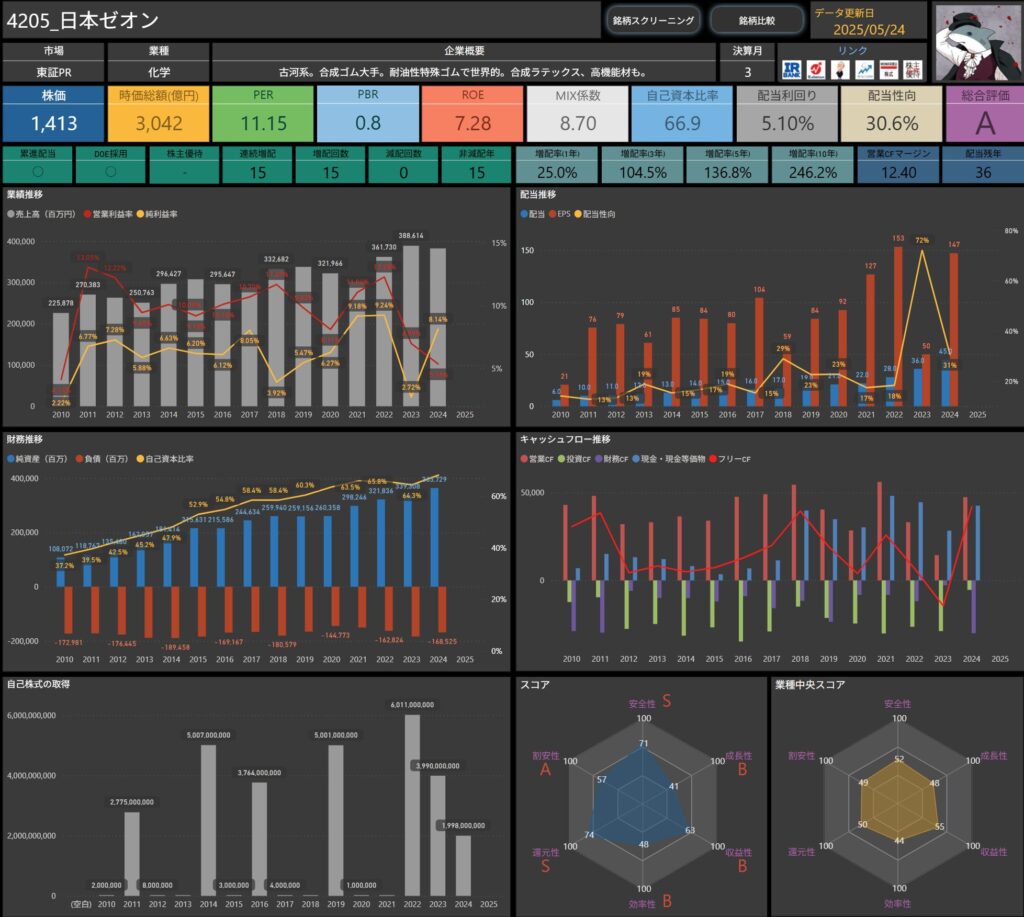
Task: Click the 業種中央スコア radar chart title
Action: [810, 684]
